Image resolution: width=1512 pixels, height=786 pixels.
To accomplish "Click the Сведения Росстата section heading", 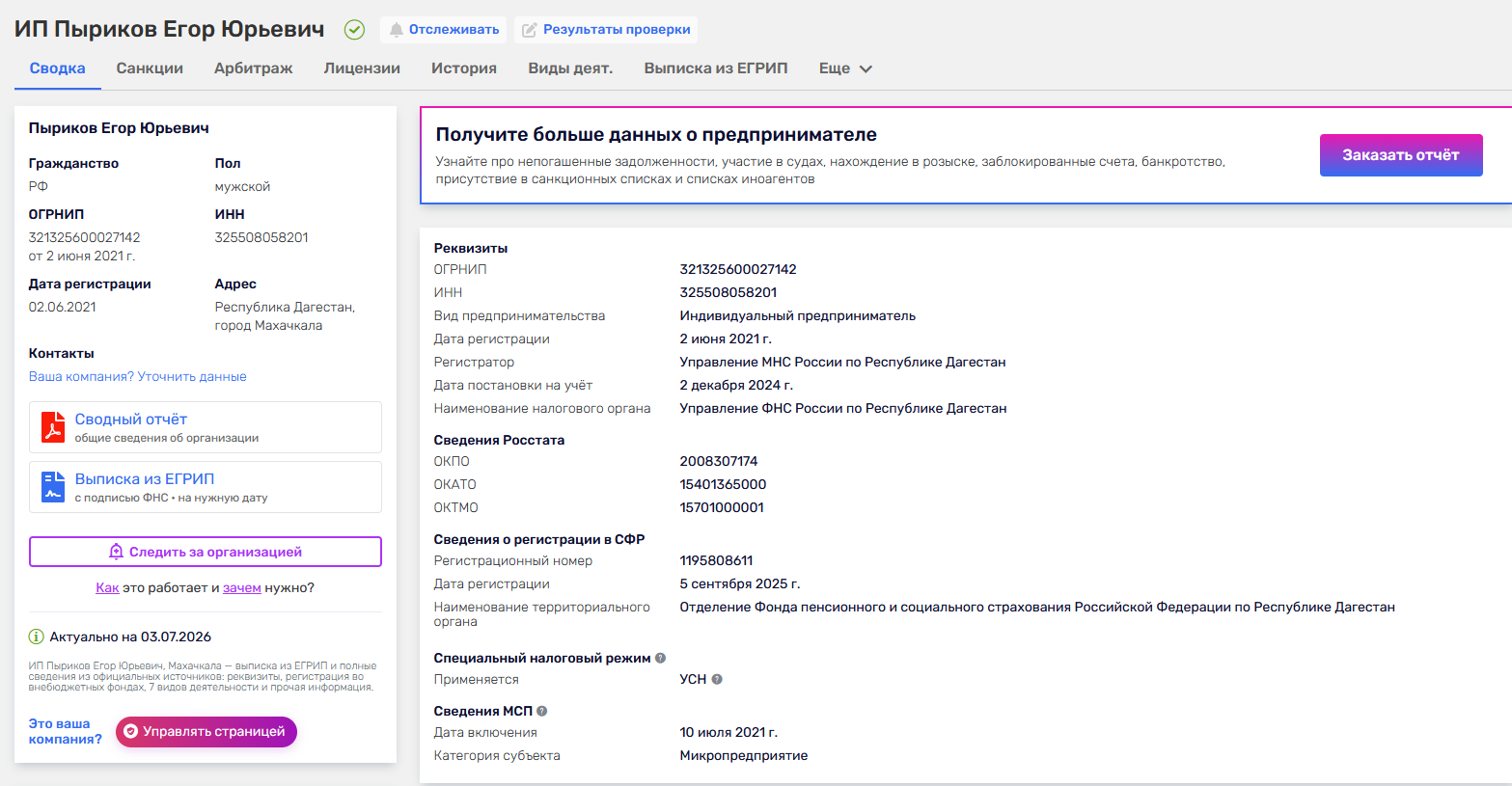I will pos(499,441).
